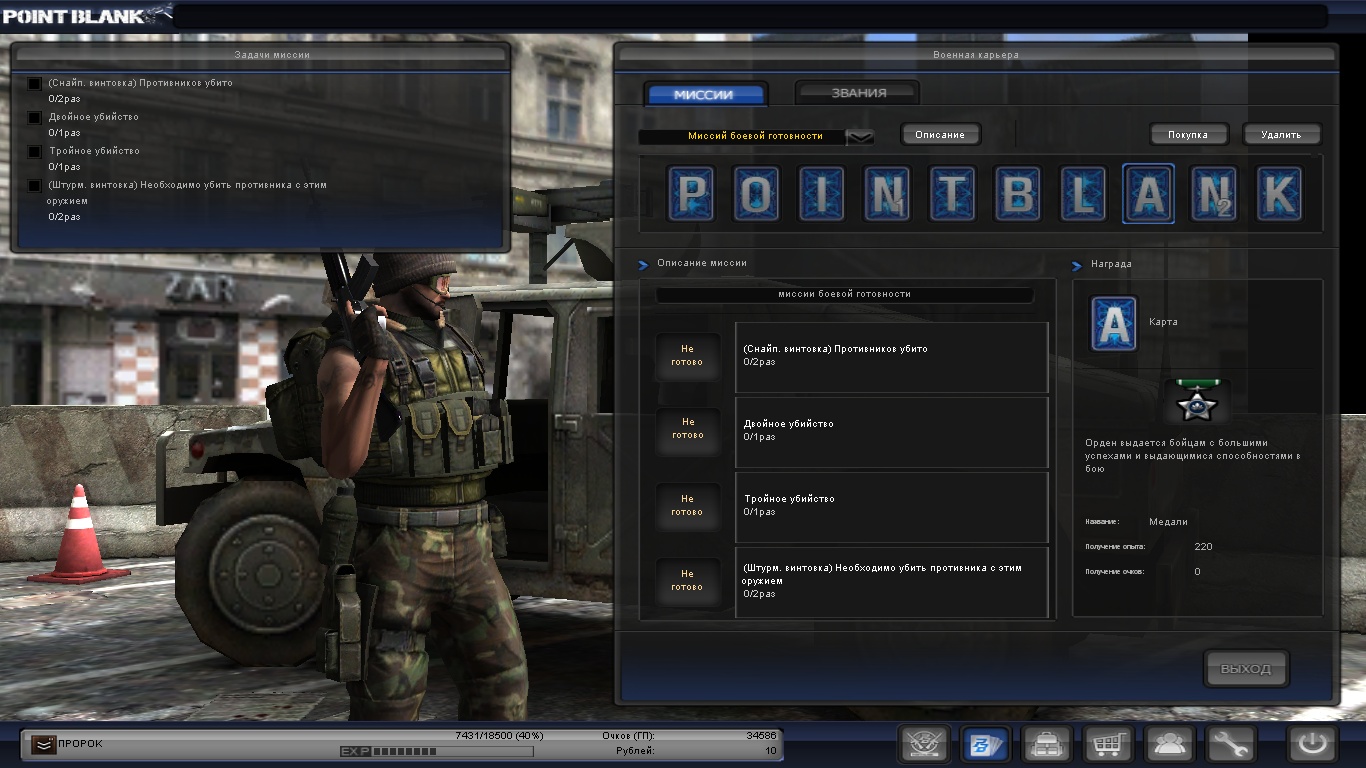Click the reward card A icon
The image size is (1366, 768).
click(x=1113, y=323)
